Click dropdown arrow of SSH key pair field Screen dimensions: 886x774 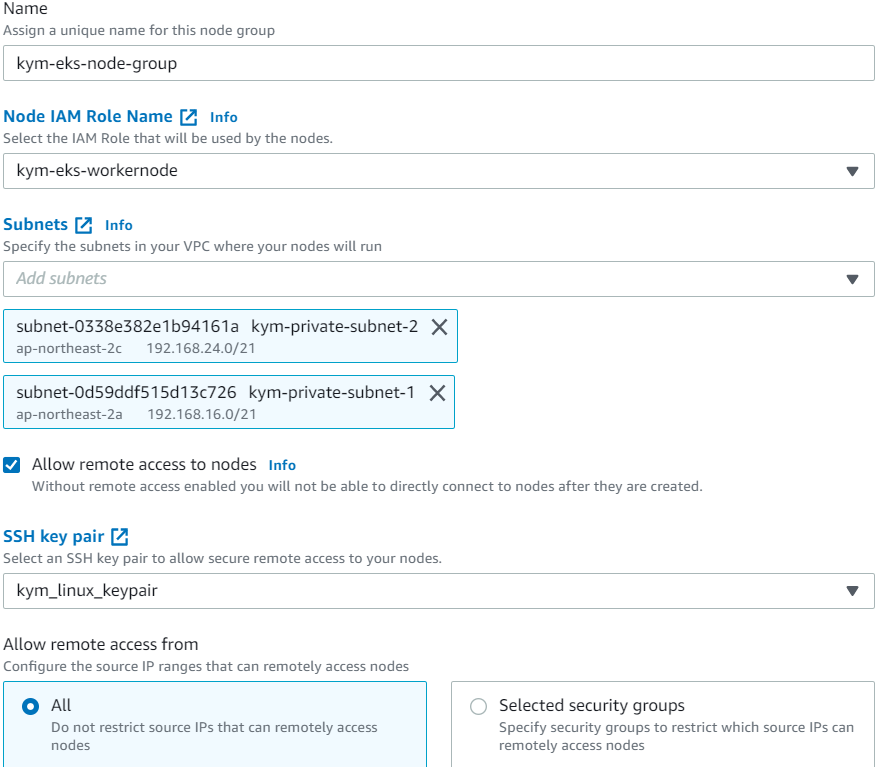click(852, 591)
